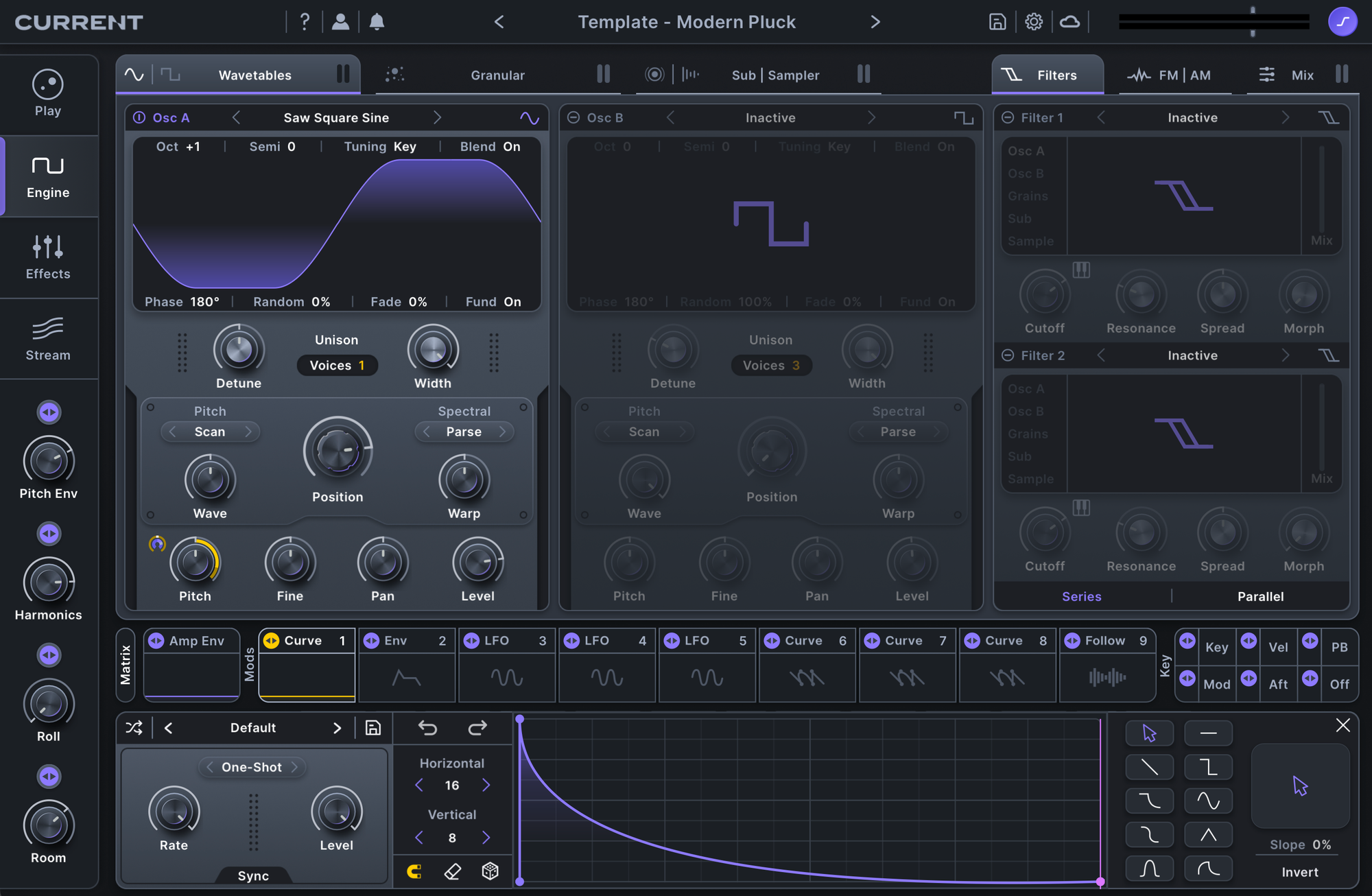1372x896 pixels.
Task: Select the sine shape curve tool
Action: point(1208,801)
